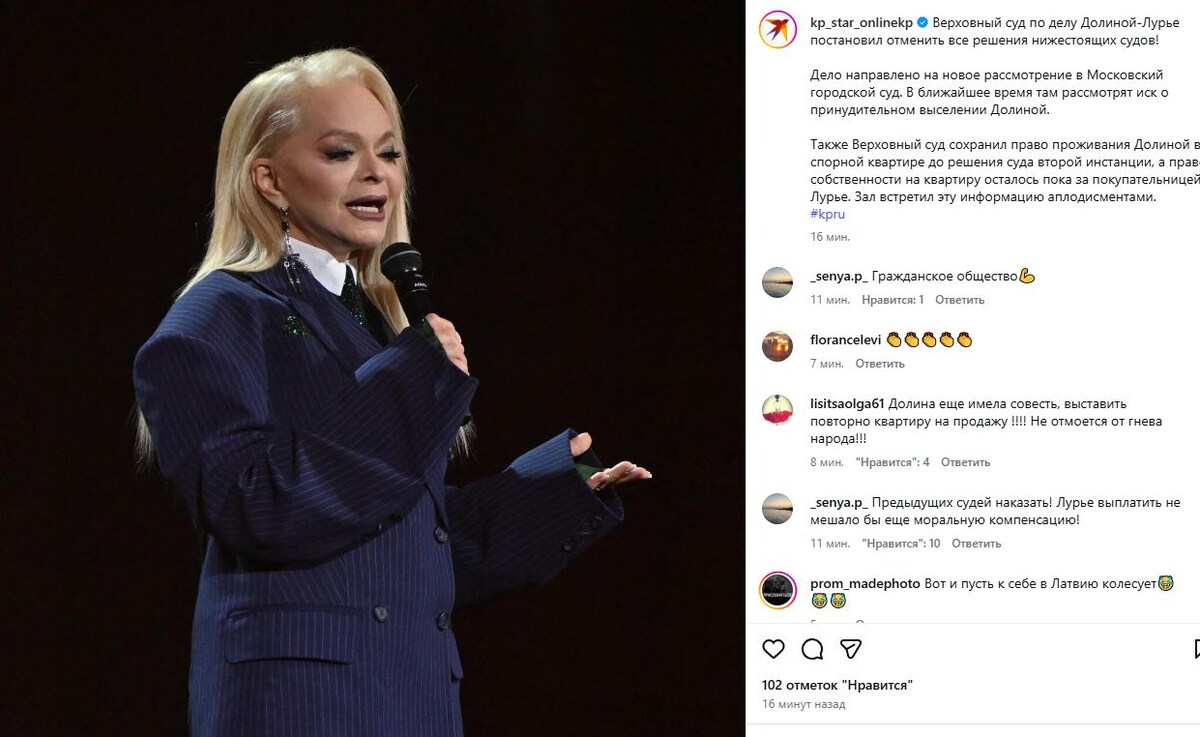This screenshot has width=1200, height=737.
Task: Open 102 отметок "Нравится" list
Action: [x=838, y=685]
